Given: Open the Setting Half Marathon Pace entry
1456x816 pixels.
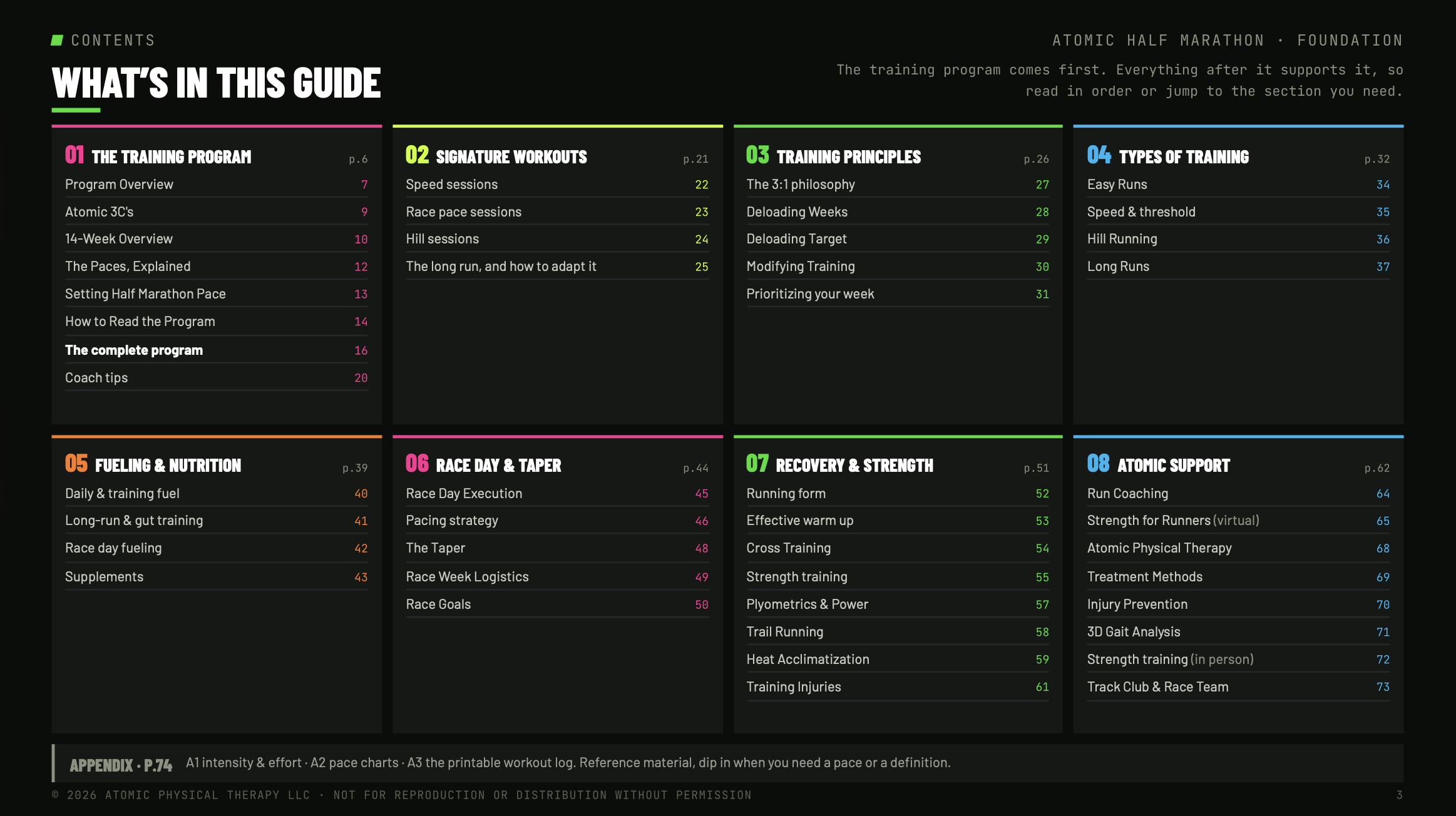Looking at the screenshot, I should (217, 294).
